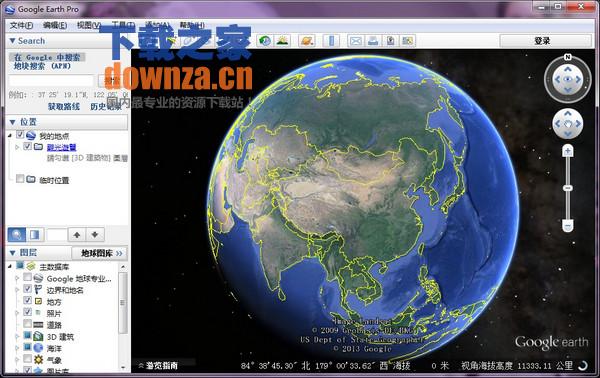The height and width of the screenshot is (378, 600).
Task: Open the 视图(V) menu
Action: 89,25
